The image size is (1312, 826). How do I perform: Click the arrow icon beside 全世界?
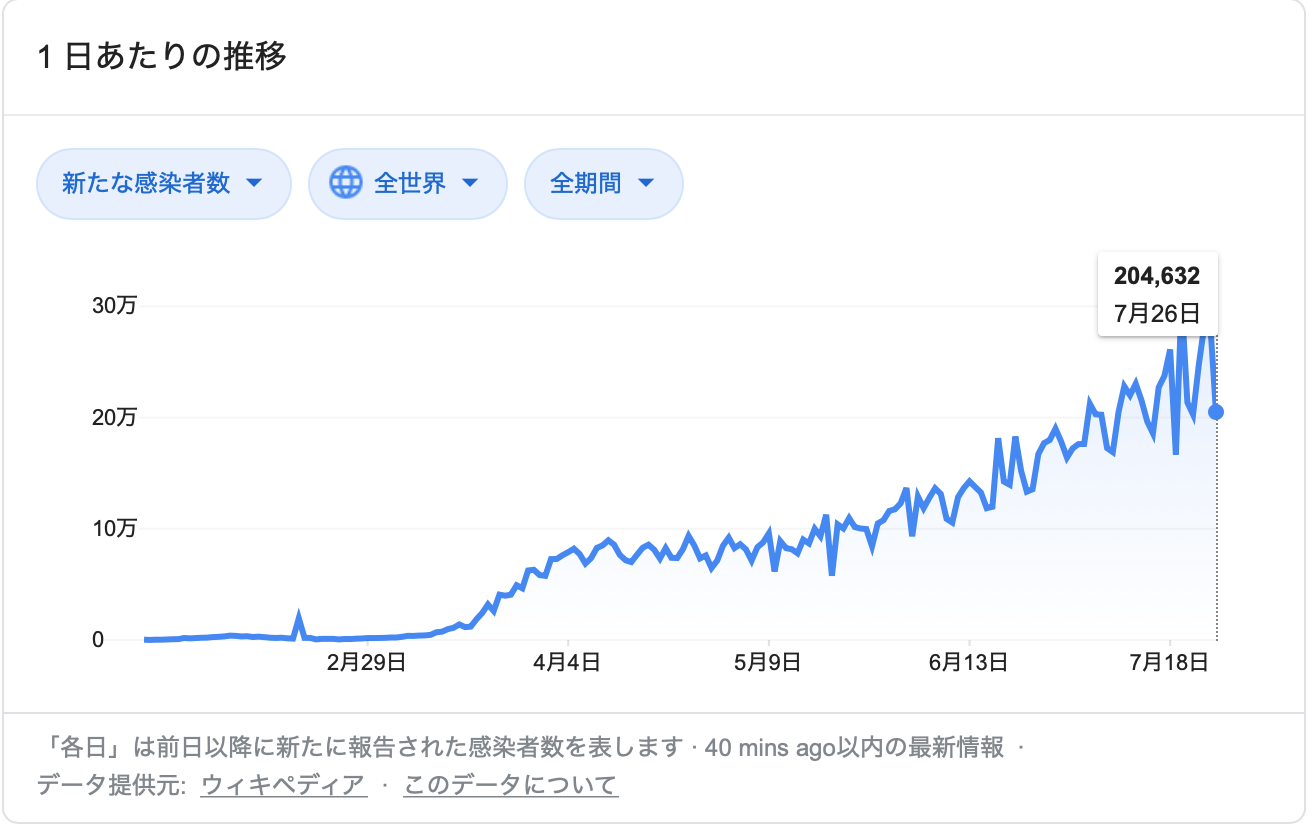[x=471, y=183]
